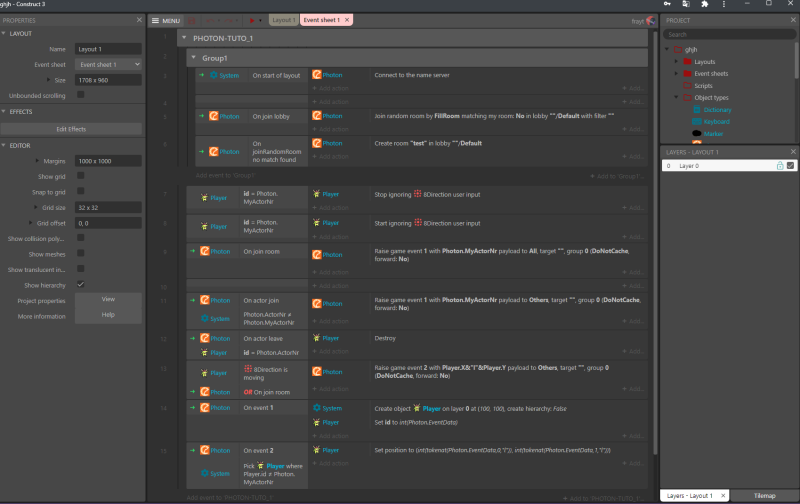Click the View project properties button
800x504 pixels.
click(108, 299)
